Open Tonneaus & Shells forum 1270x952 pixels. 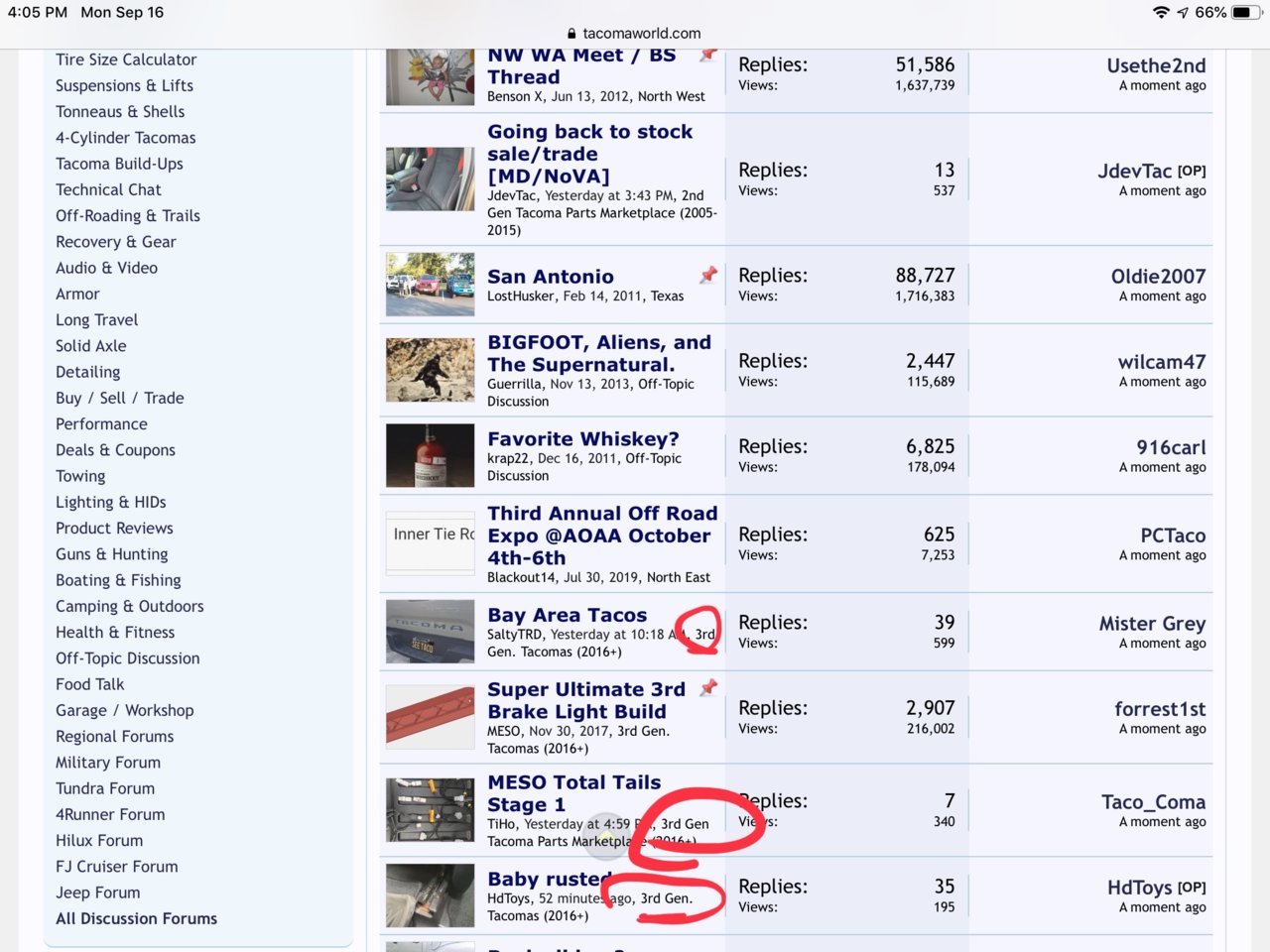[x=120, y=111]
